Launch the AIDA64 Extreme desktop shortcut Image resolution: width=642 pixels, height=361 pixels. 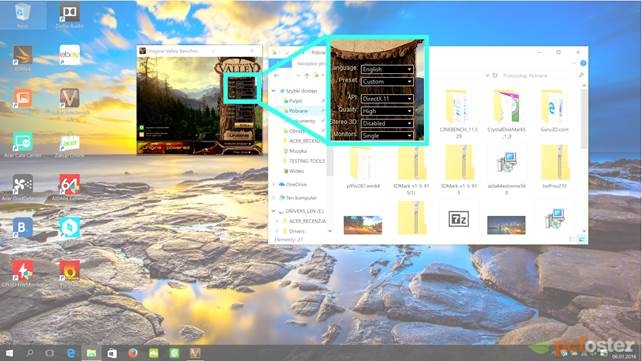point(69,187)
